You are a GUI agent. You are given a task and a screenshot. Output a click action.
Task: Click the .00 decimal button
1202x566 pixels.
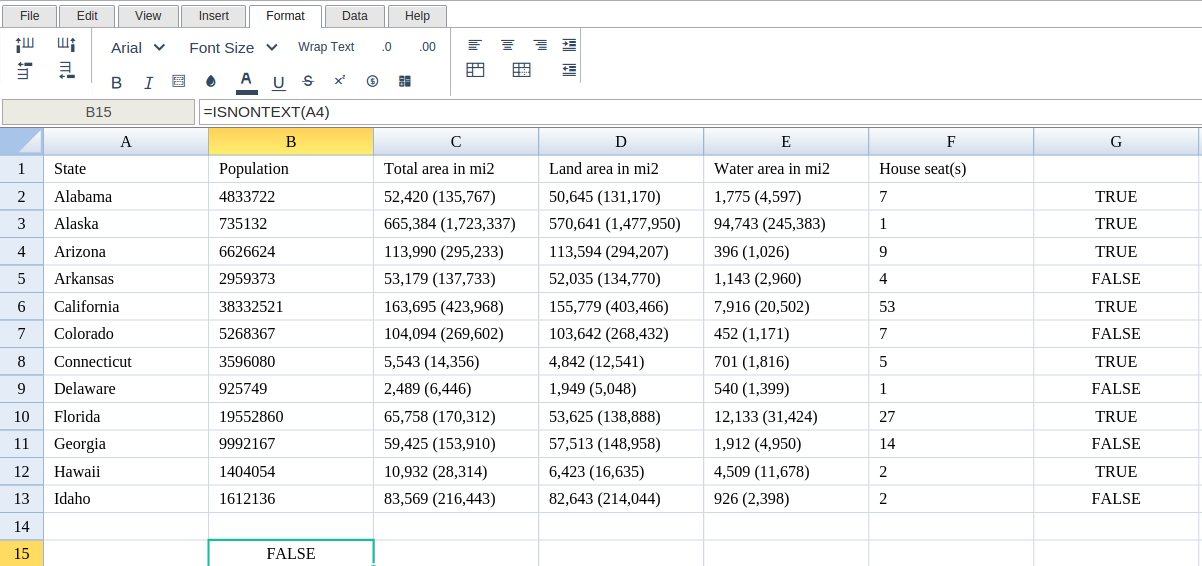pyautogui.click(x=427, y=47)
